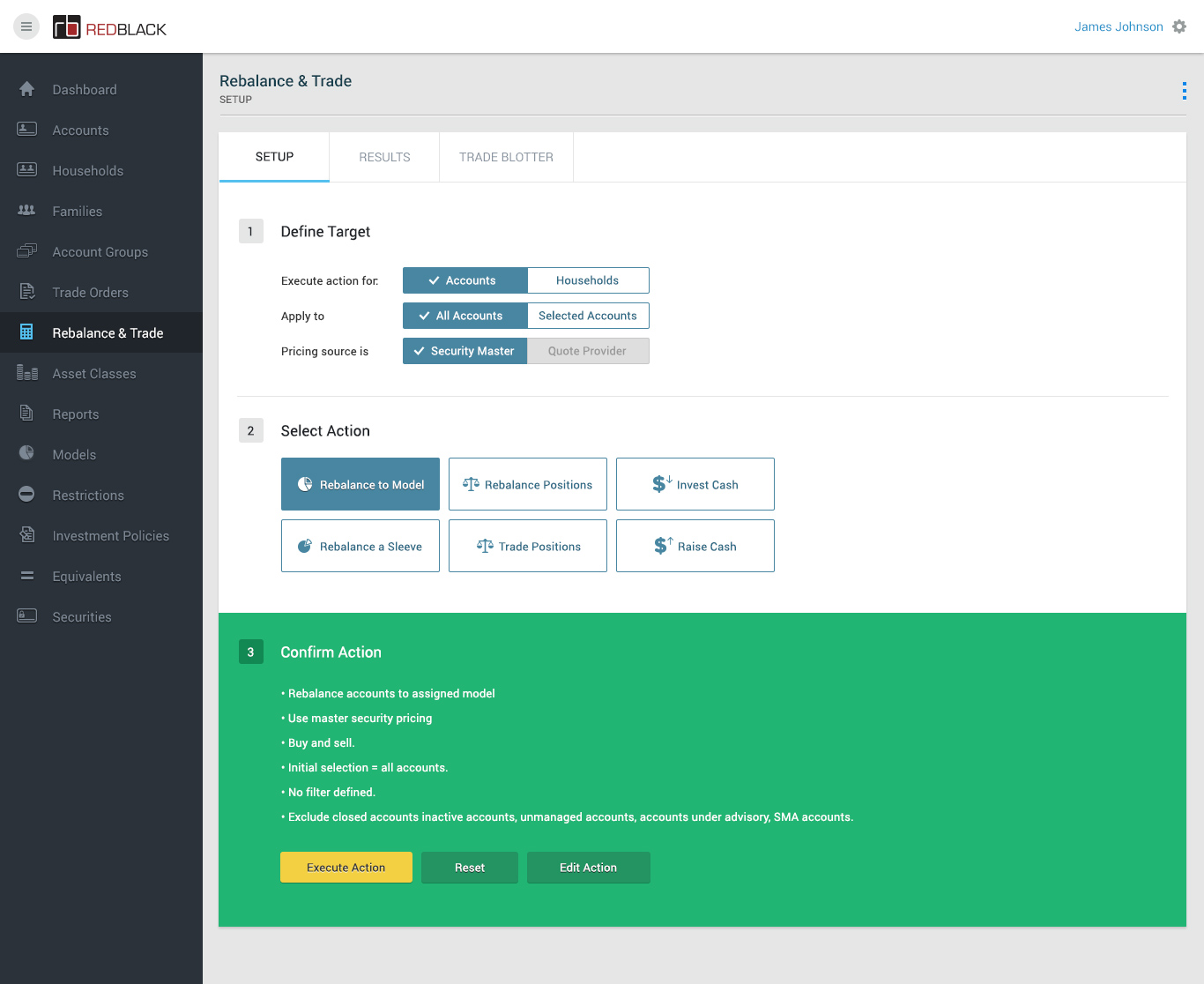Open the vertical three-dot options menu
This screenshot has height=984, width=1204.
click(x=1184, y=91)
